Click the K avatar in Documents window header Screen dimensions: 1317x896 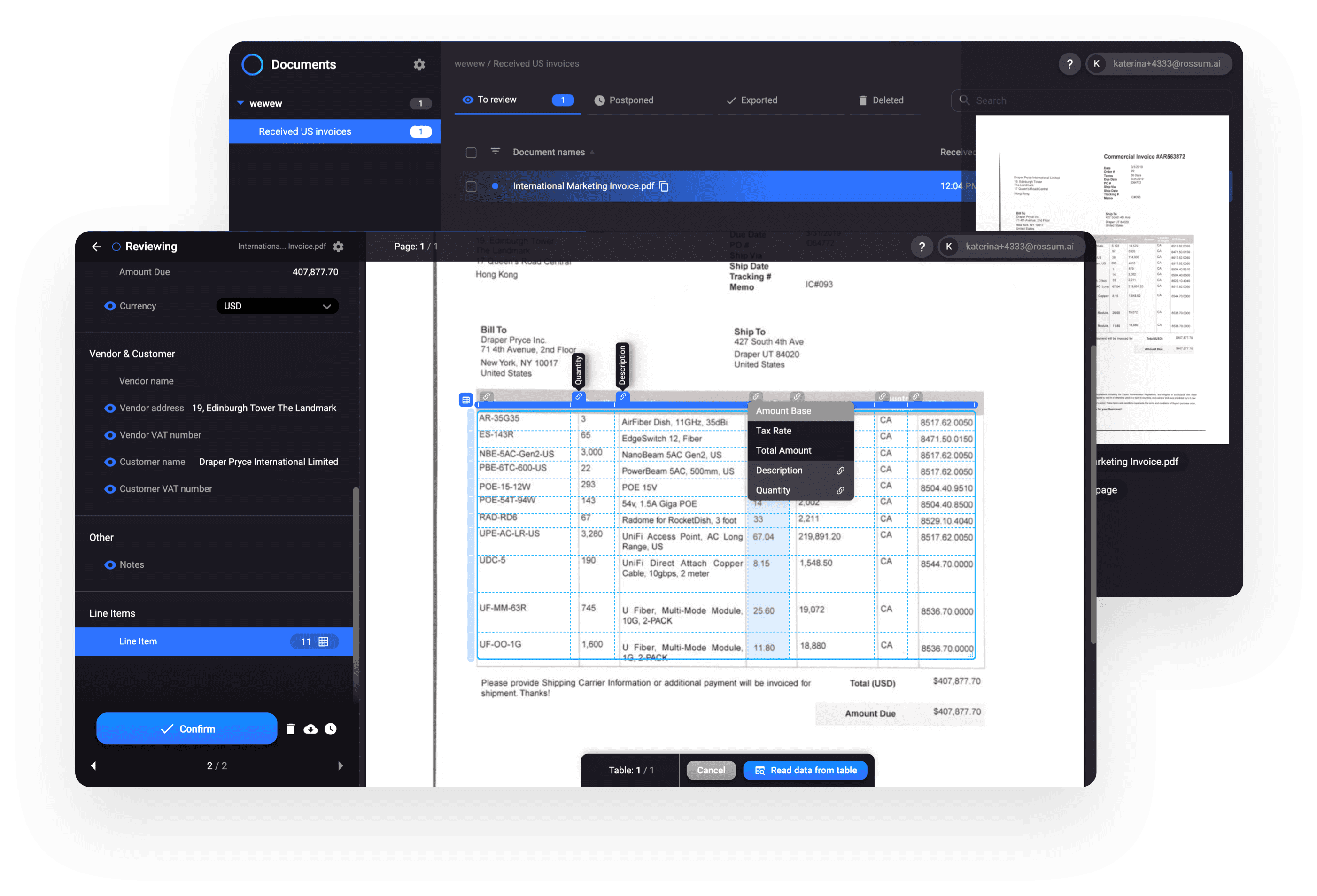tap(1096, 64)
